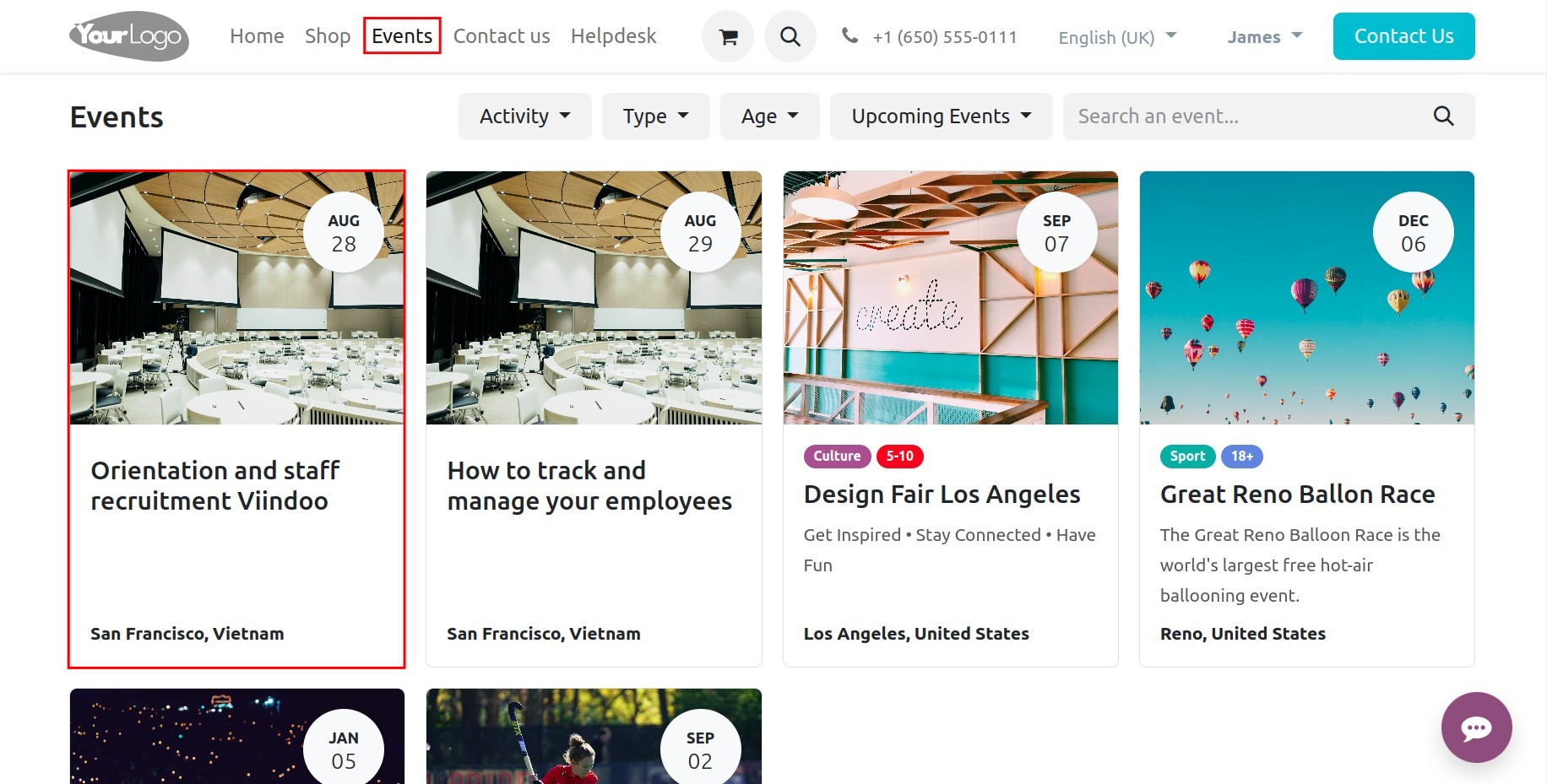The width and height of the screenshot is (1547, 784).
Task: Click the DEC 06 date badge
Action: point(1413,232)
